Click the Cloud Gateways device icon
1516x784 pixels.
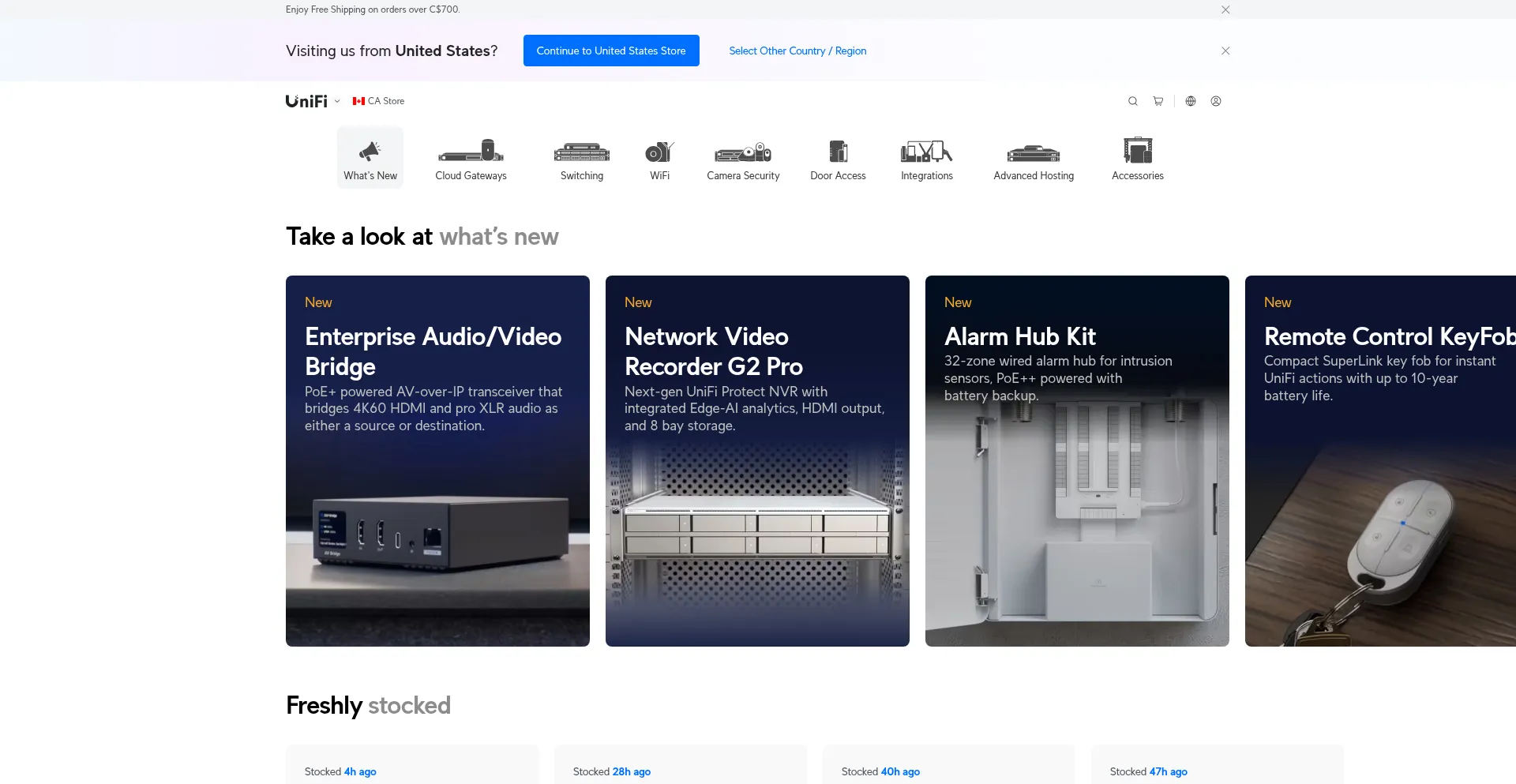click(x=471, y=150)
